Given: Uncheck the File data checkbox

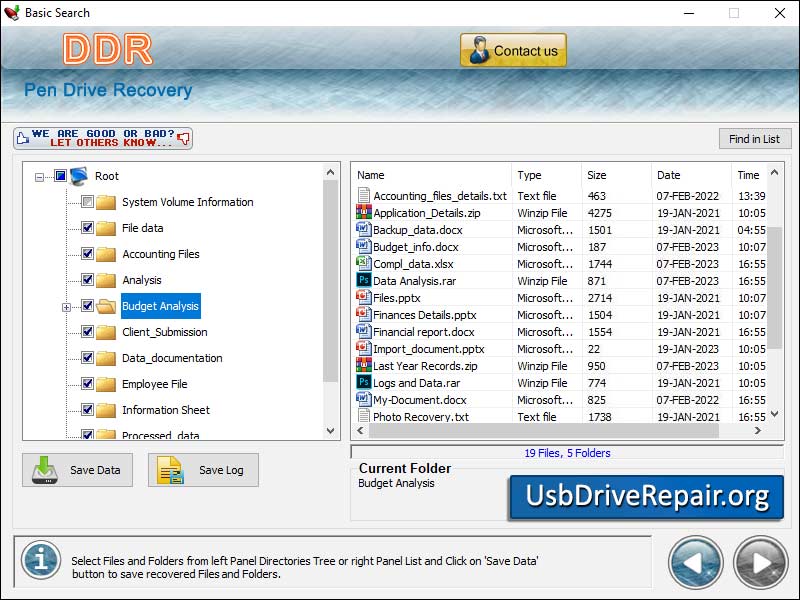Looking at the screenshot, I should (x=87, y=228).
